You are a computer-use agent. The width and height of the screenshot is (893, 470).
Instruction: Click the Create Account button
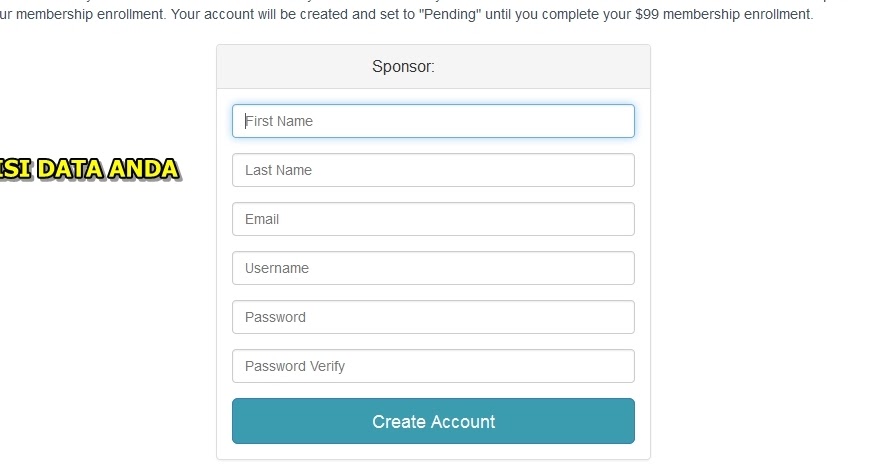(x=433, y=421)
